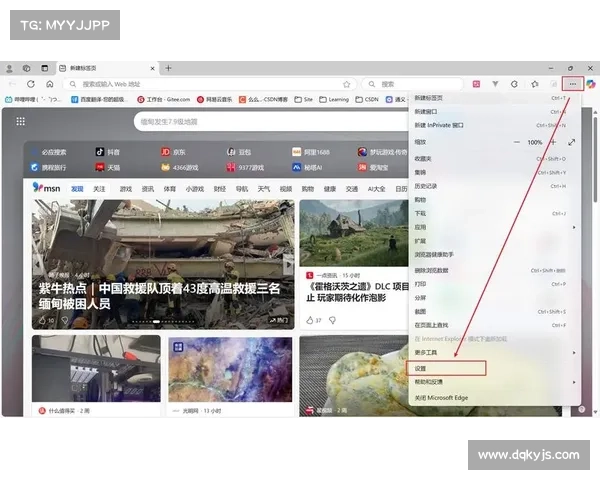Click the msn logo
The width and height of the screenshot is (600, 480).
click(x=46, y=188)
